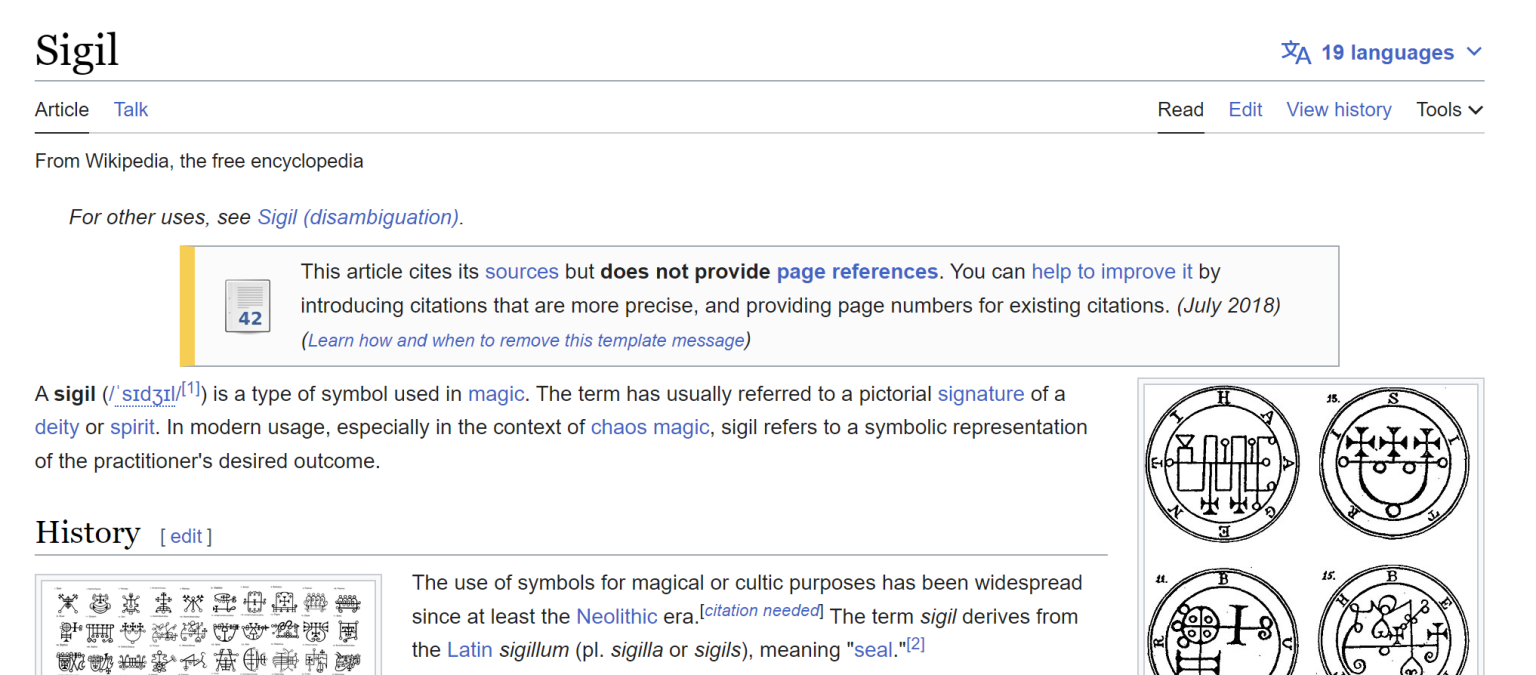The image size is (1536, 675).
Task: Select the Read tab
Action: click(x=1180, y=110)
